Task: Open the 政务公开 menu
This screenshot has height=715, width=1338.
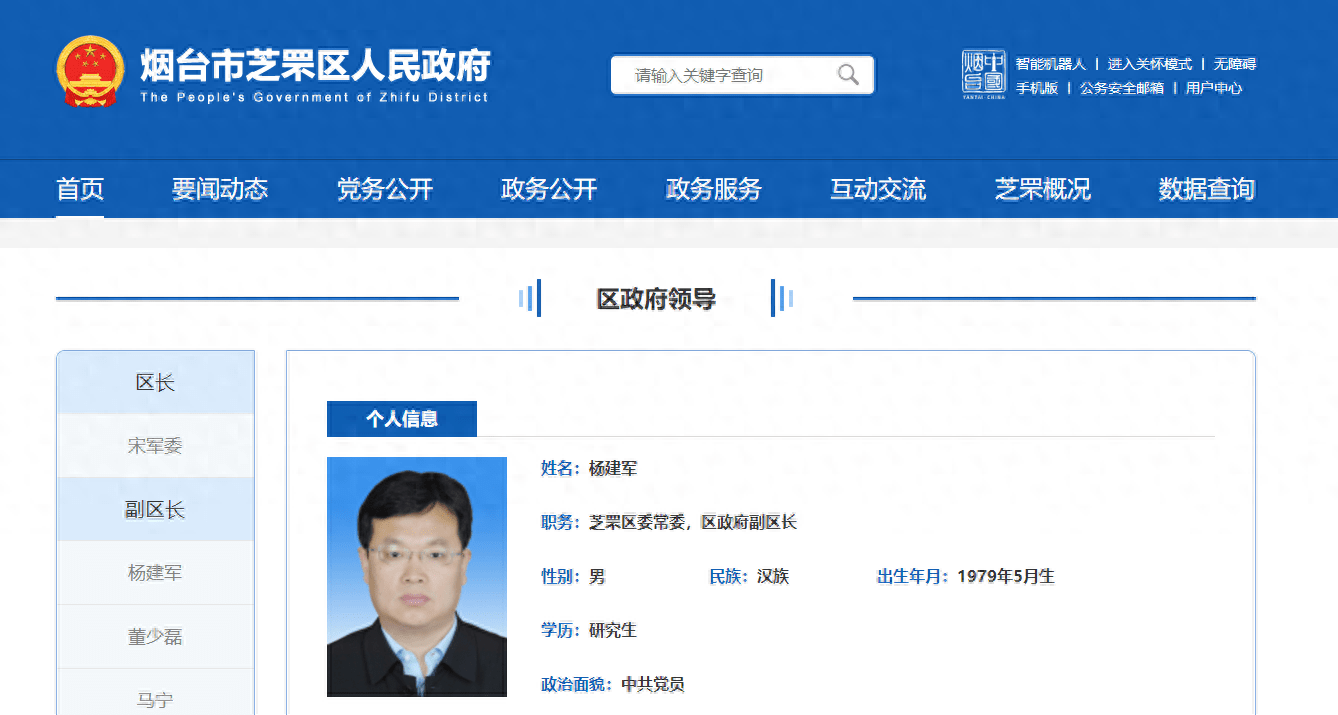Action: (x=549, y=189)
